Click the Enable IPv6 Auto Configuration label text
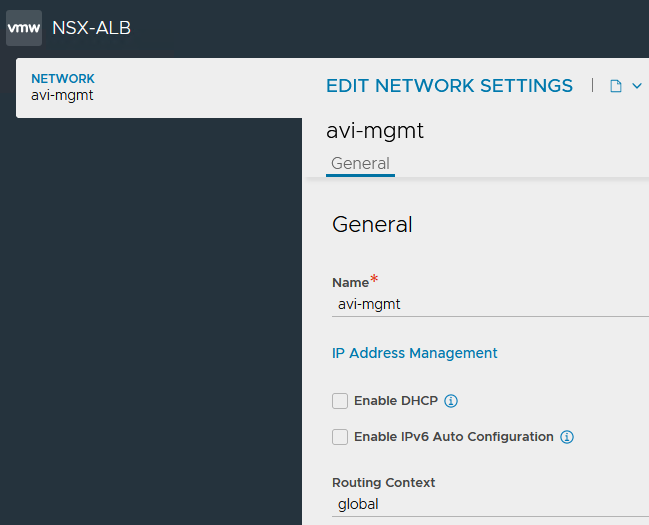This screenshot has height=525, width=649. point(453,437)
